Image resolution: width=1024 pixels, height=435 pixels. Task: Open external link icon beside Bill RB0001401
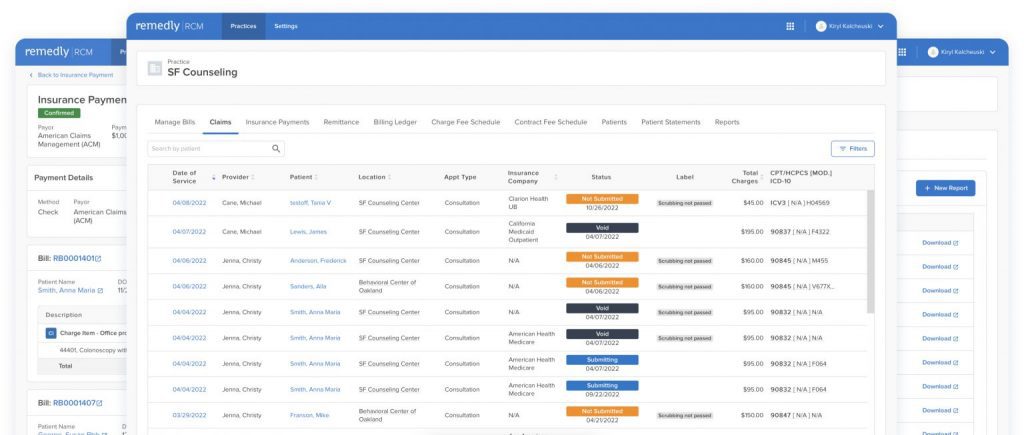[98, 259]
